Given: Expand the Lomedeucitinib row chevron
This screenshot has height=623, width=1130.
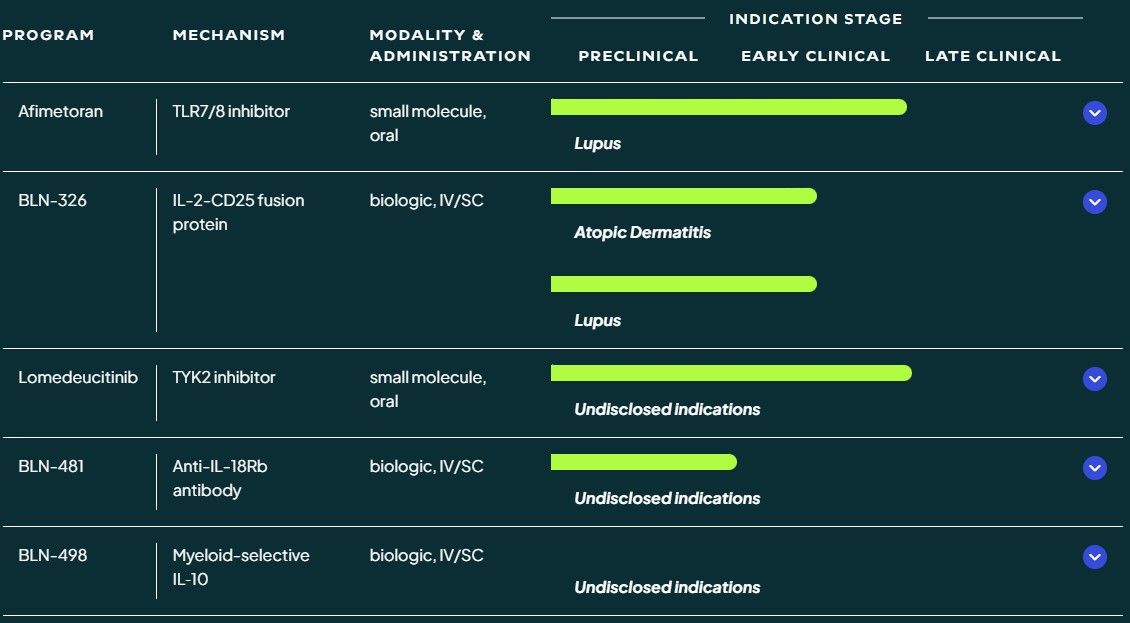Looking at the screenshot, I should [1094, 379].
